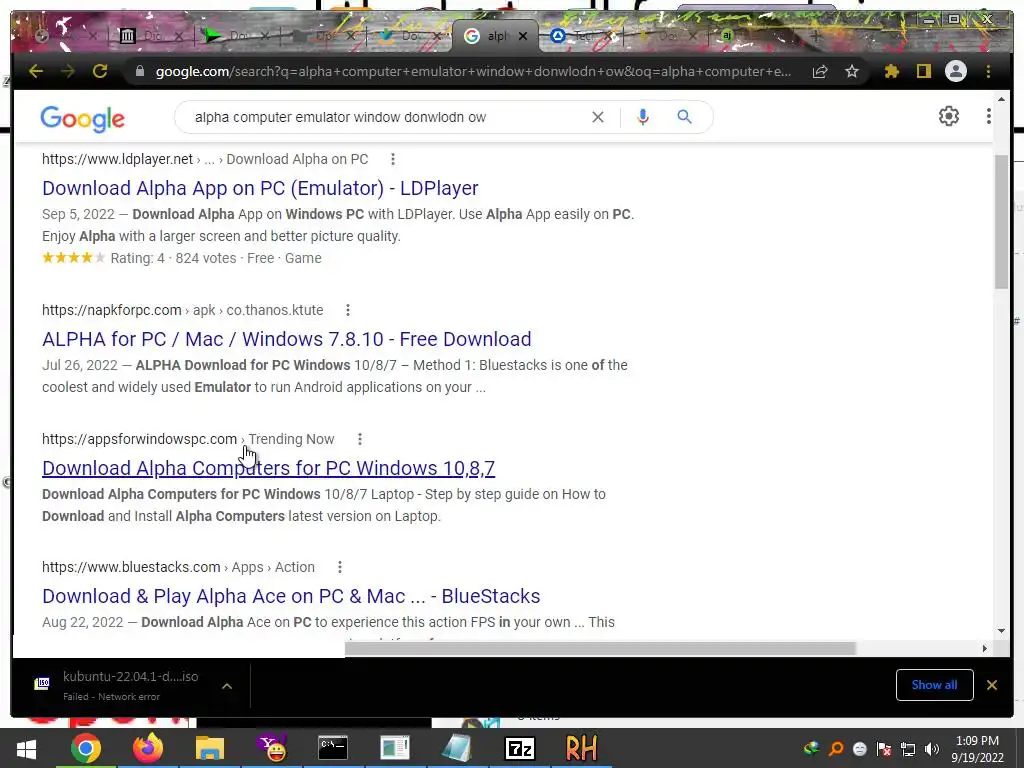This screenshot has width=1024, height=768.
Task: Click Show all downloads button
Action: 935,685
